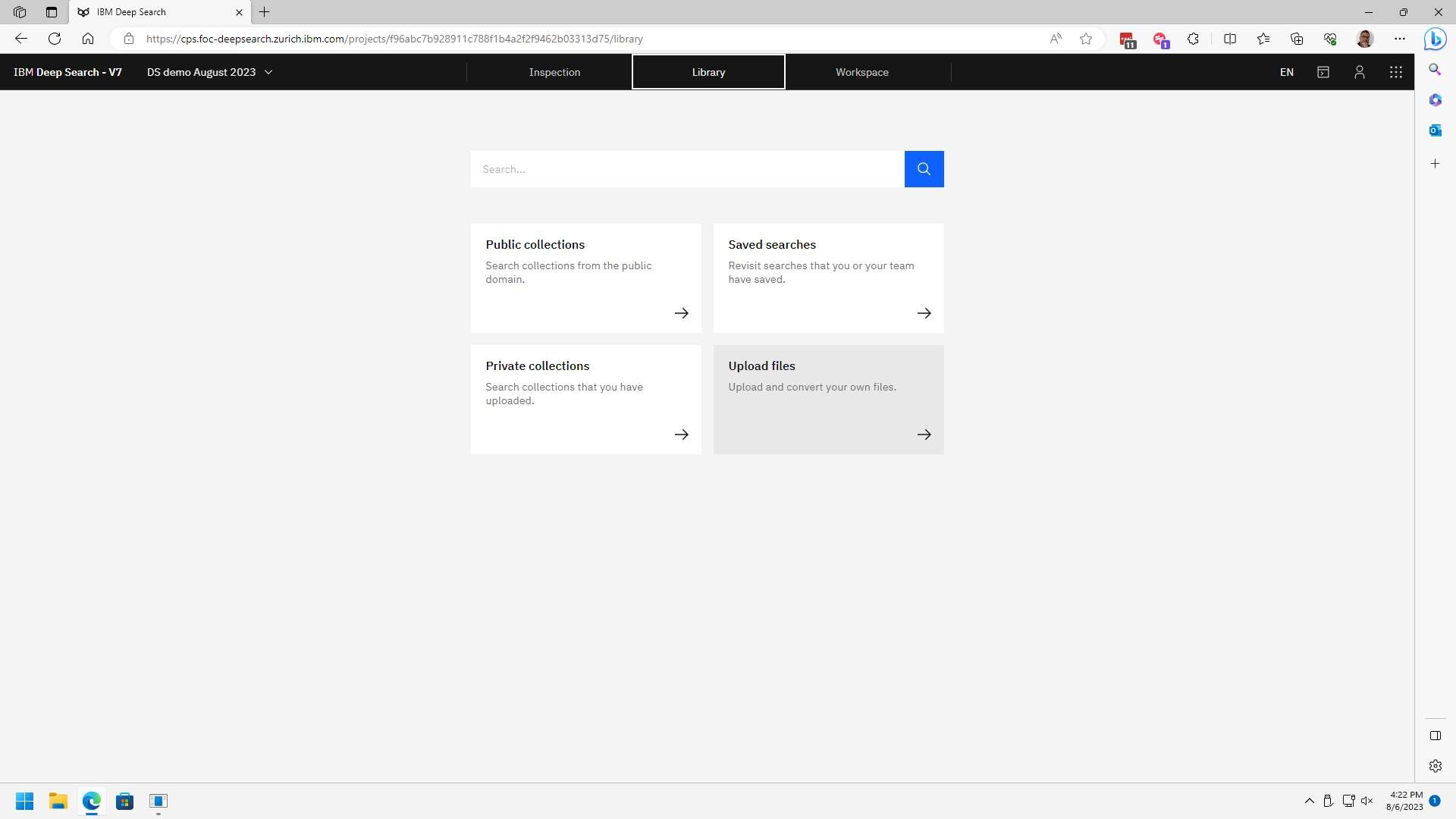Open browser Extensions puzzle icon
Viewport: 1456px width, 819px height.
tap(1194, 39)
